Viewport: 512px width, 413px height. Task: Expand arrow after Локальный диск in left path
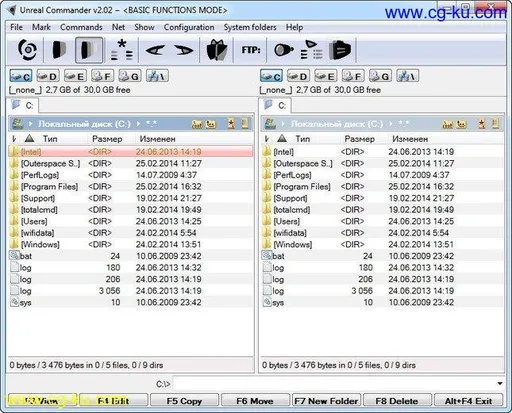[139, 124]
